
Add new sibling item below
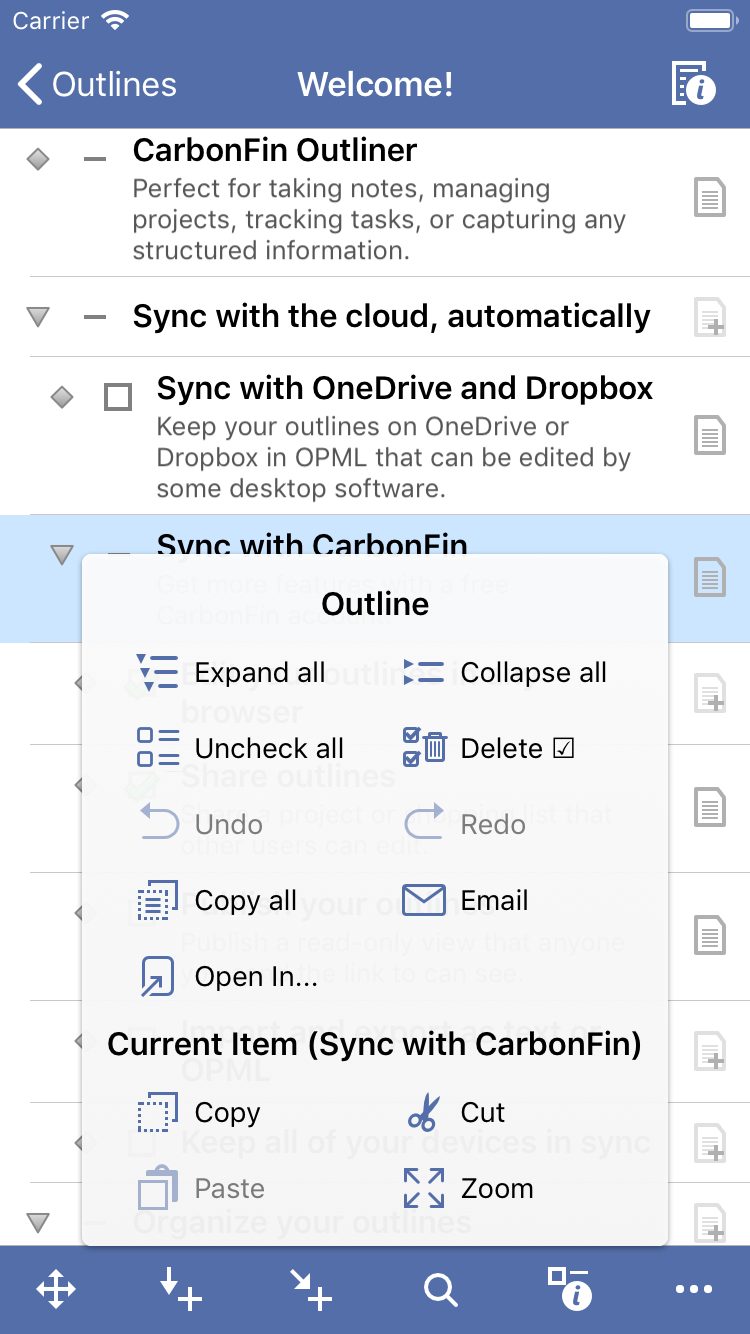[x=181, y=1289]
